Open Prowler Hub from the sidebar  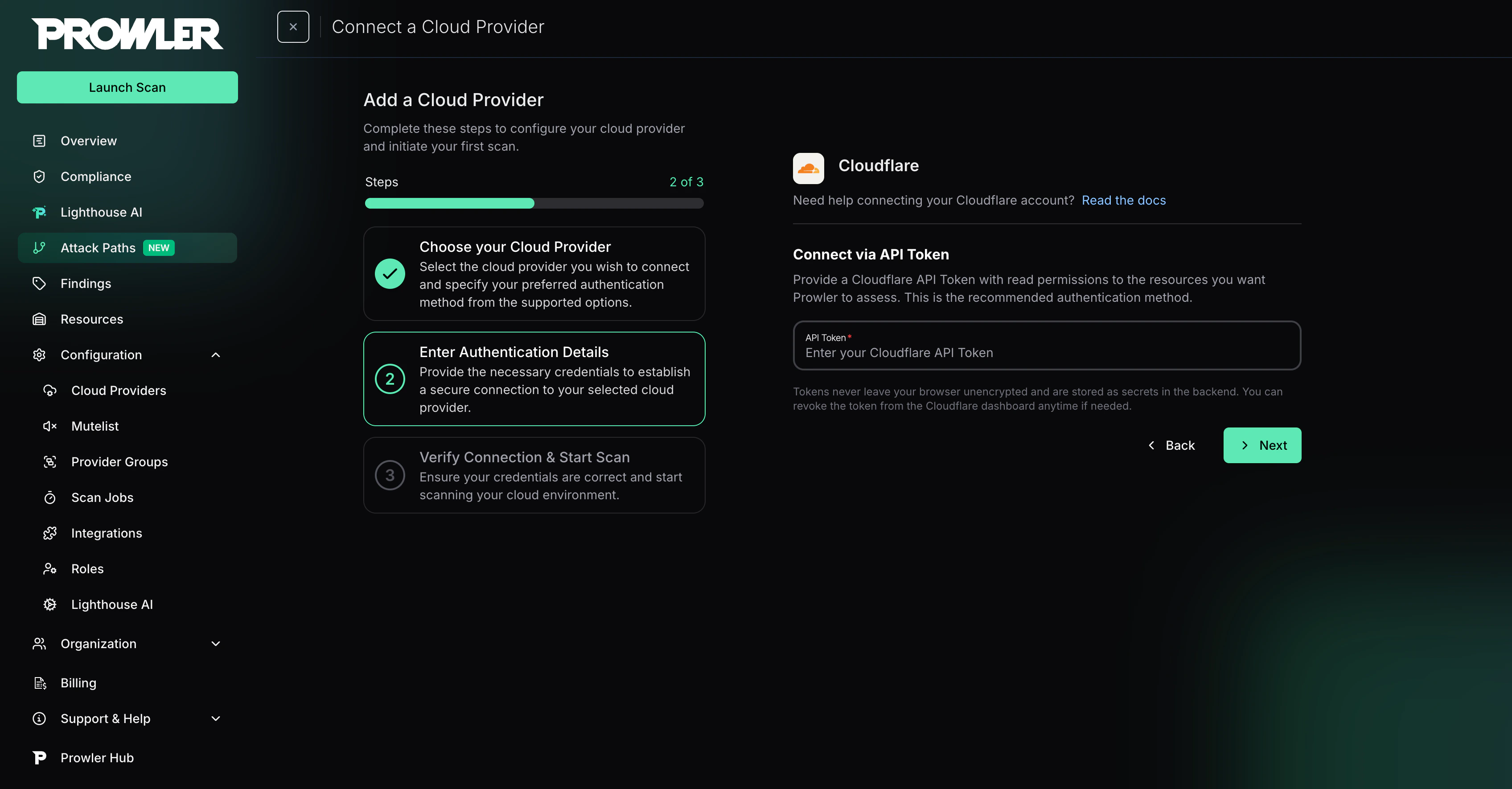[97, 757]
